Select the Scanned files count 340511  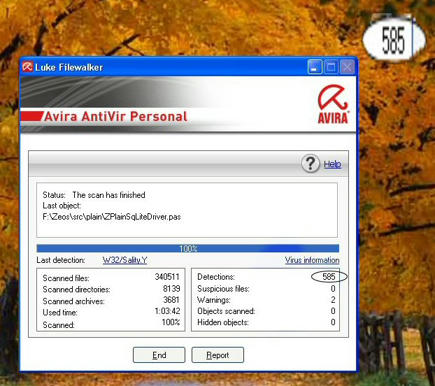167,277
